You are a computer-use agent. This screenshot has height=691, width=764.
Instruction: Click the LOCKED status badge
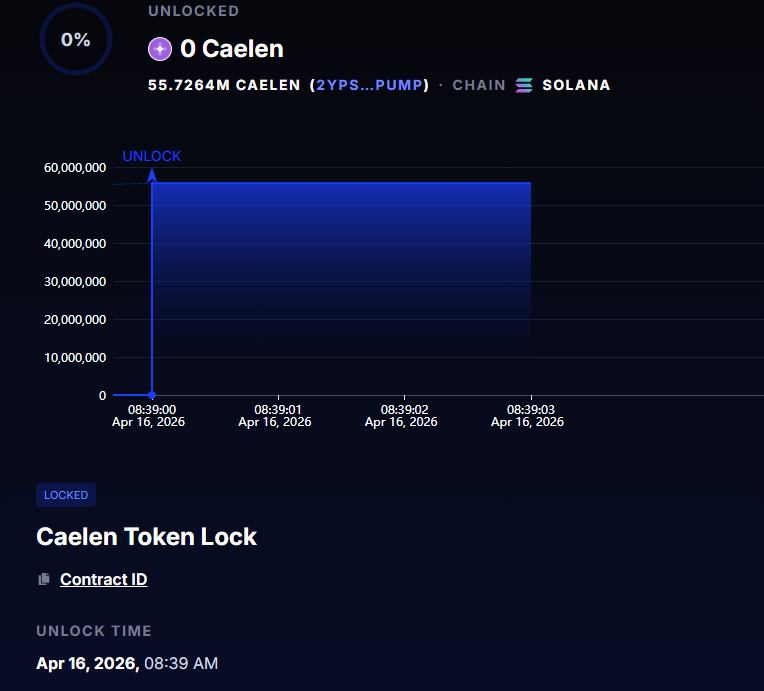coord(66,495)
